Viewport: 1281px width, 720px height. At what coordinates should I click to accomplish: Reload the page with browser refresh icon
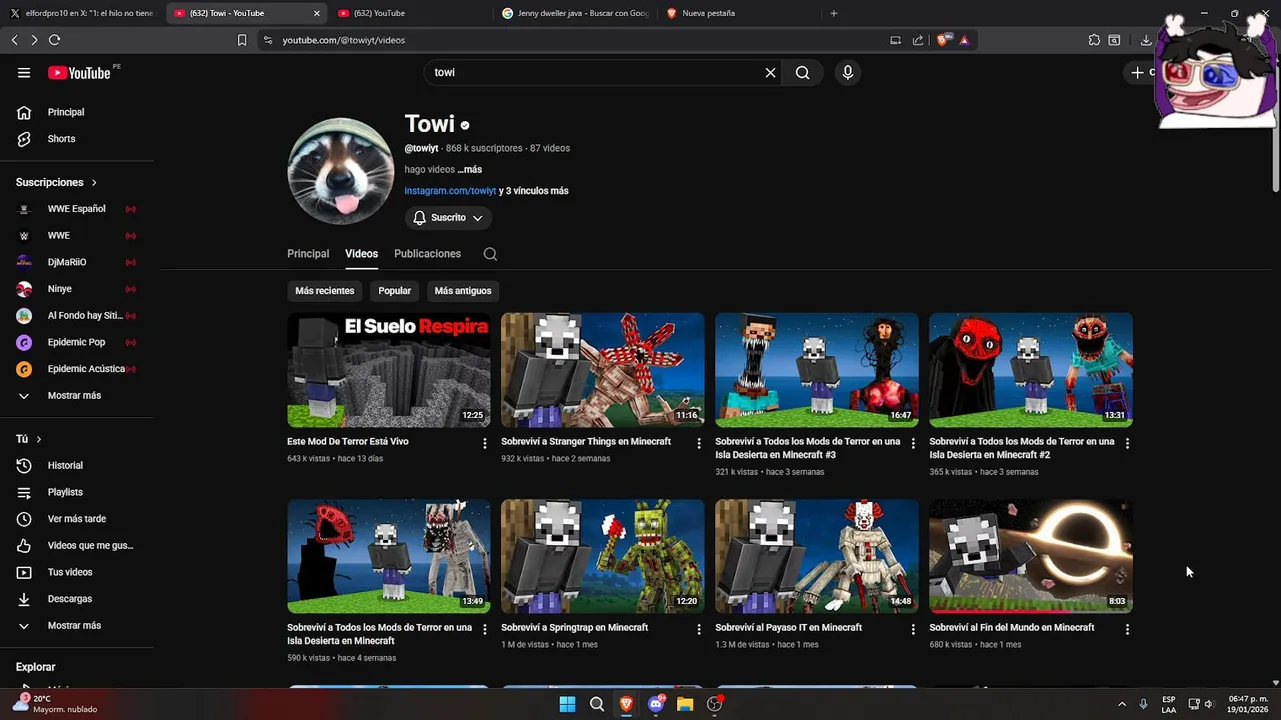pos(54,40)
